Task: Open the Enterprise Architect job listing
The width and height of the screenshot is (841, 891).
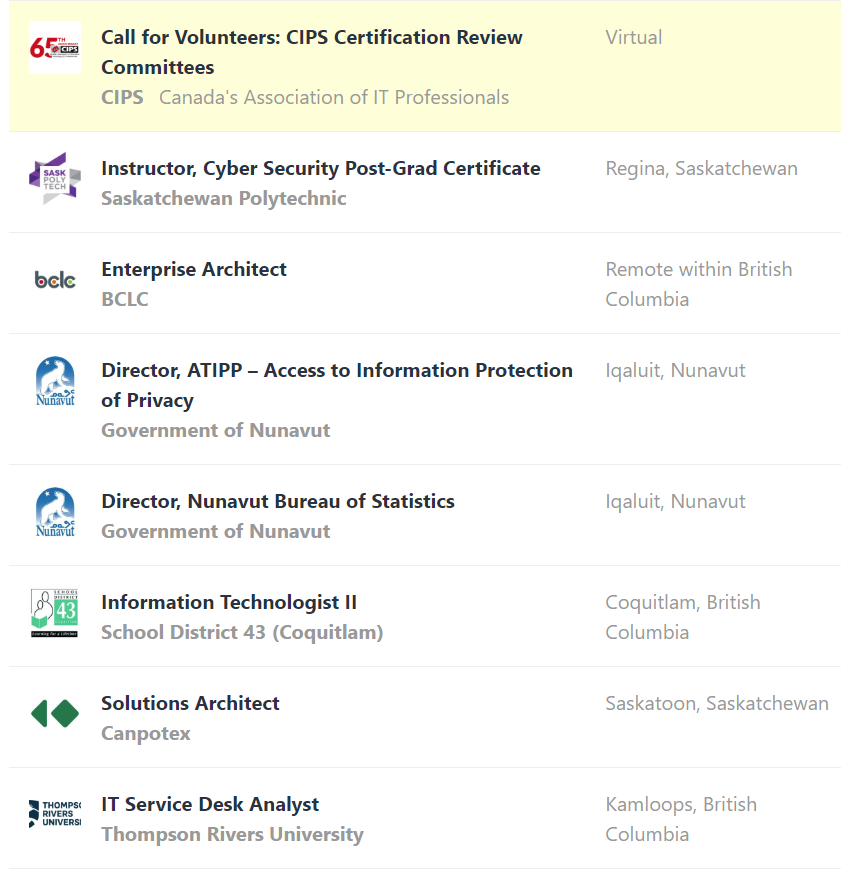Action: point(194,269)
